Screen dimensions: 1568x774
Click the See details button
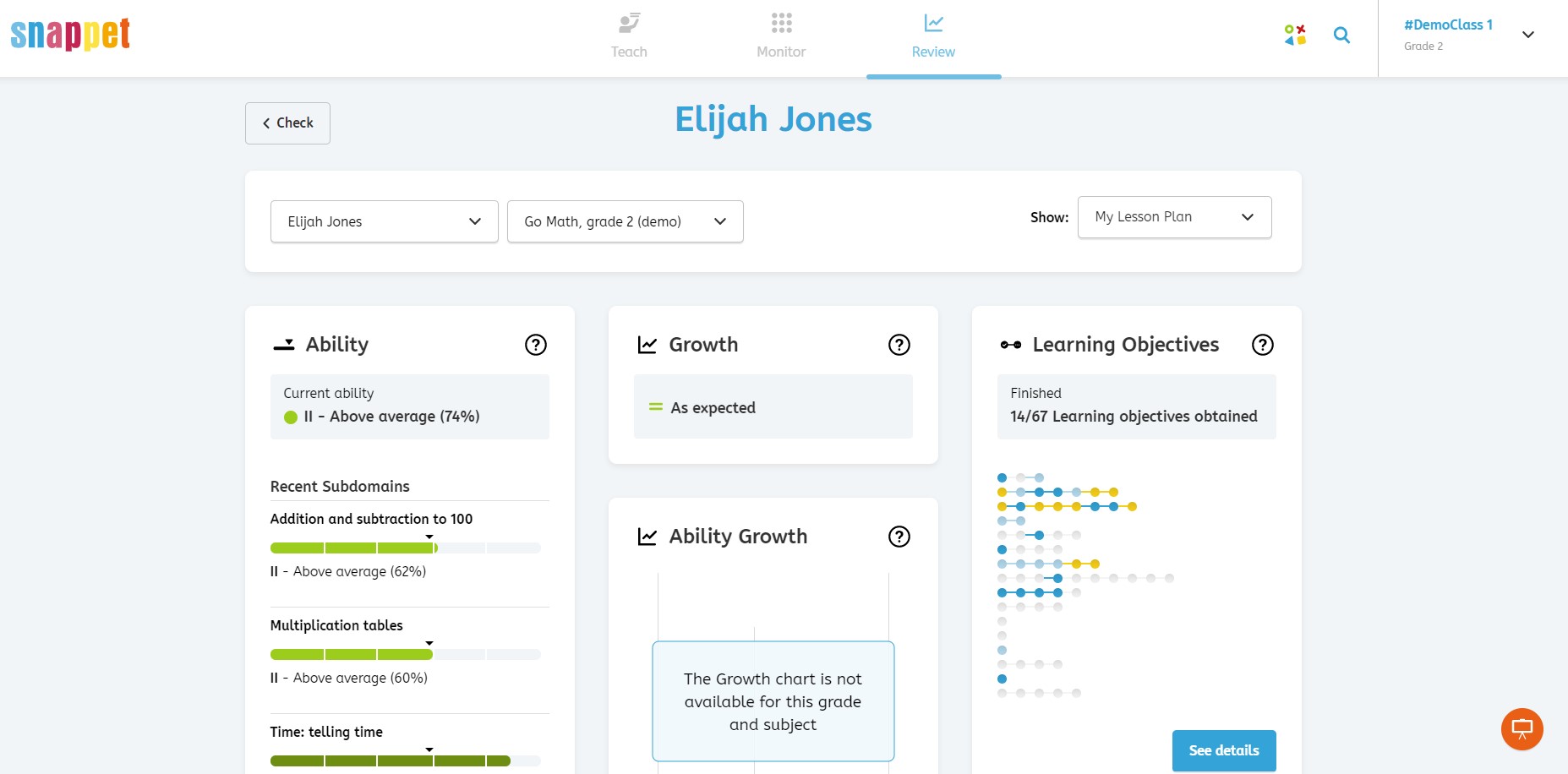(1224, 750)
